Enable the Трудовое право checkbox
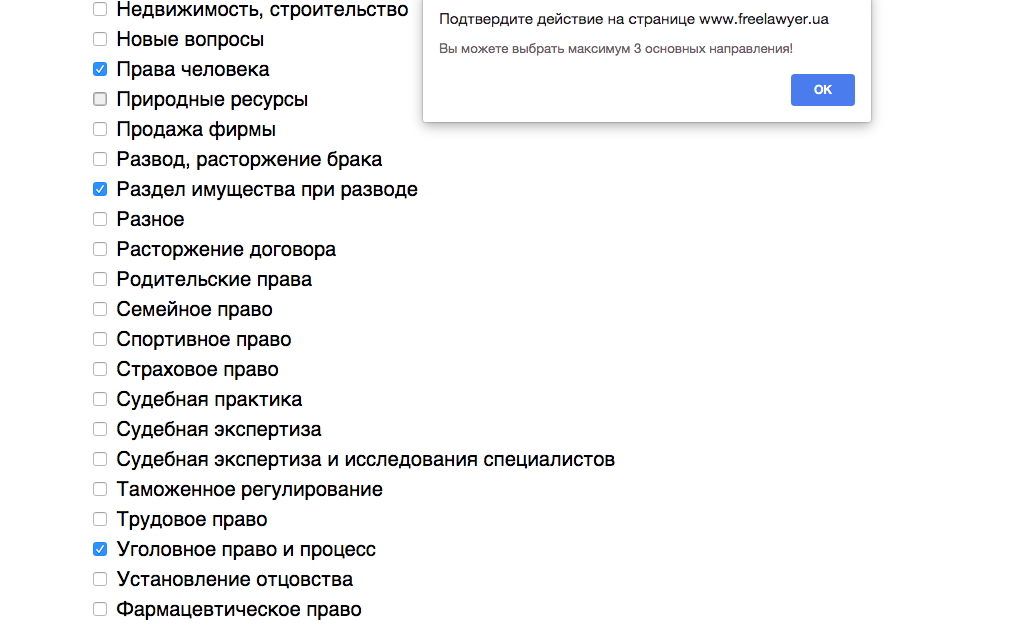The height and width of the screenshot is (630, 1011). pyautogui.click(x=100, y=519)
